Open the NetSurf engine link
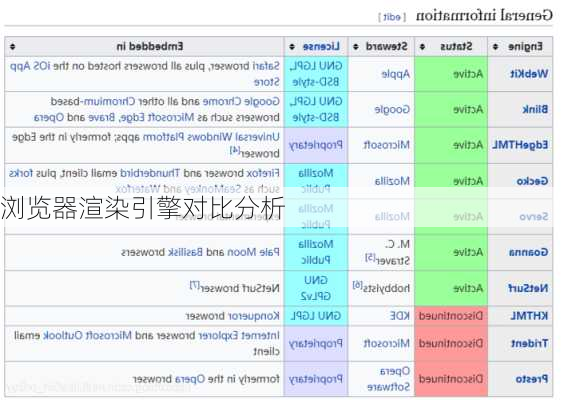Viewport: 564px width, 400px height. tap(528, 288)
